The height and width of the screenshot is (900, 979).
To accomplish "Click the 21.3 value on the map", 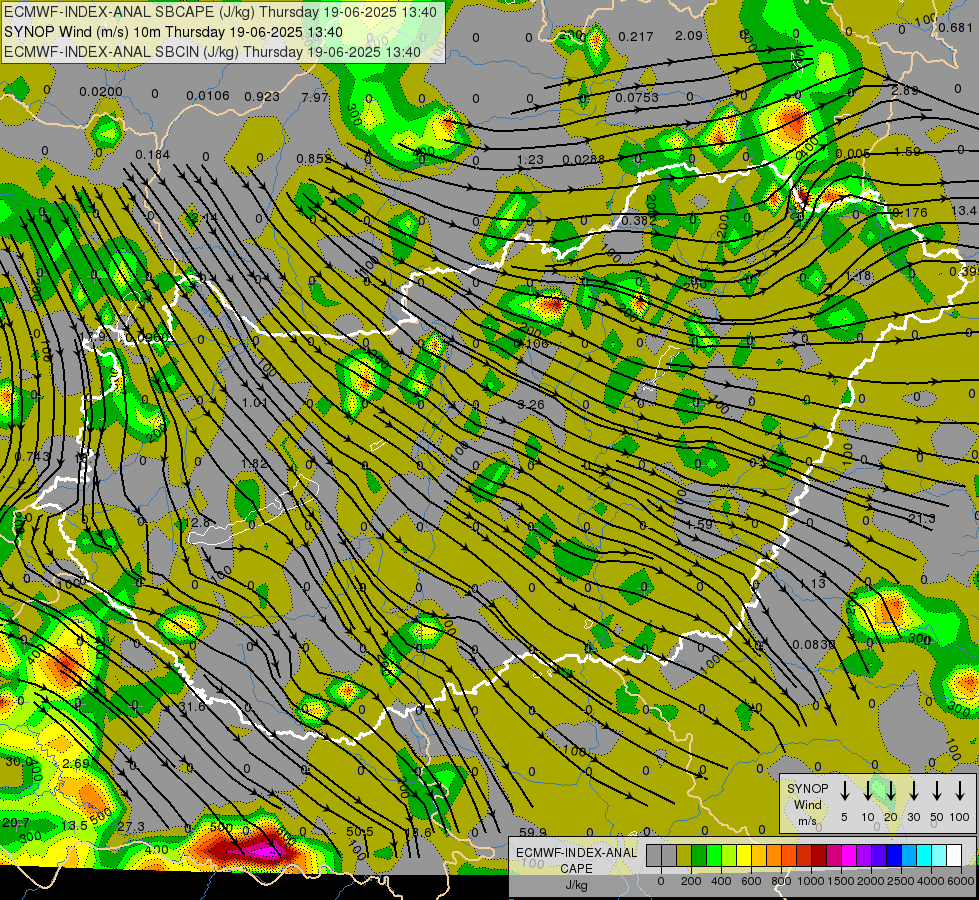I will pyautogui.click(x=922, y=518).
